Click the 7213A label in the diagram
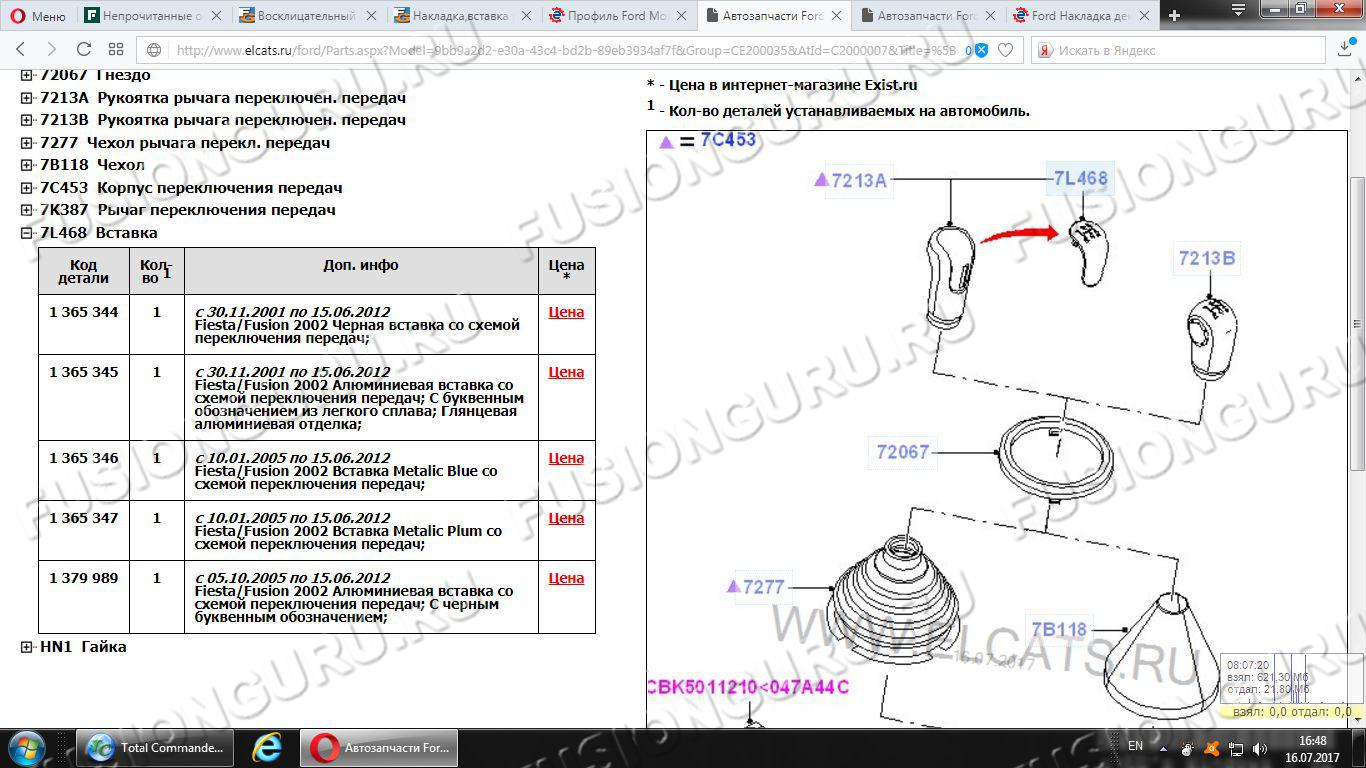1366x768 pixels. pos(859,181)
